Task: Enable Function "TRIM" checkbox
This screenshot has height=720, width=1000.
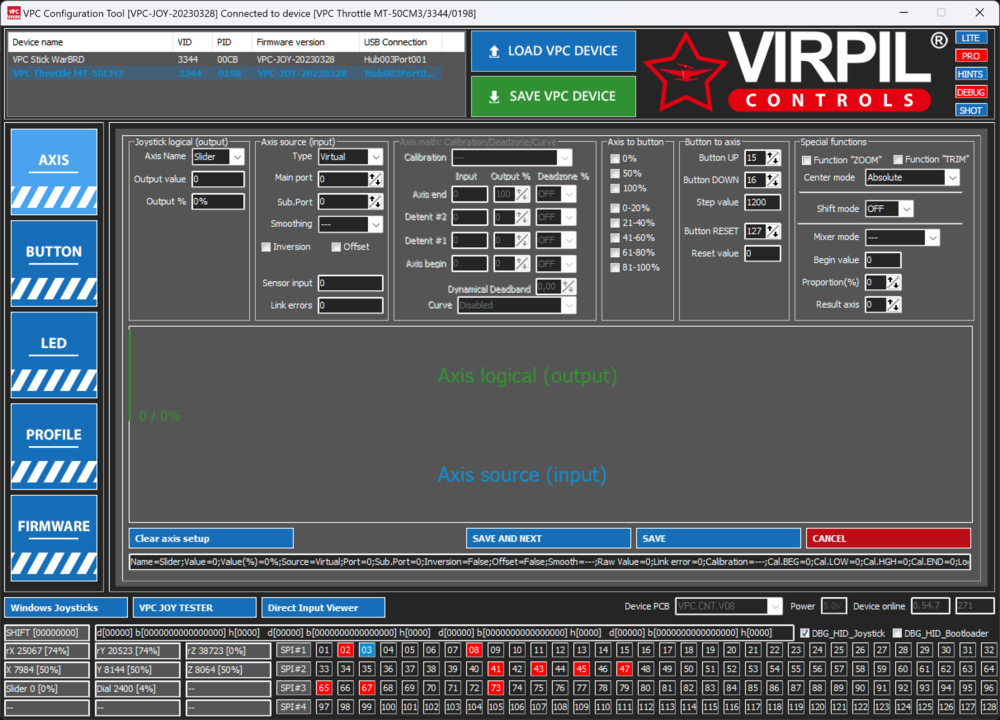Action: [x=898, y=159]
